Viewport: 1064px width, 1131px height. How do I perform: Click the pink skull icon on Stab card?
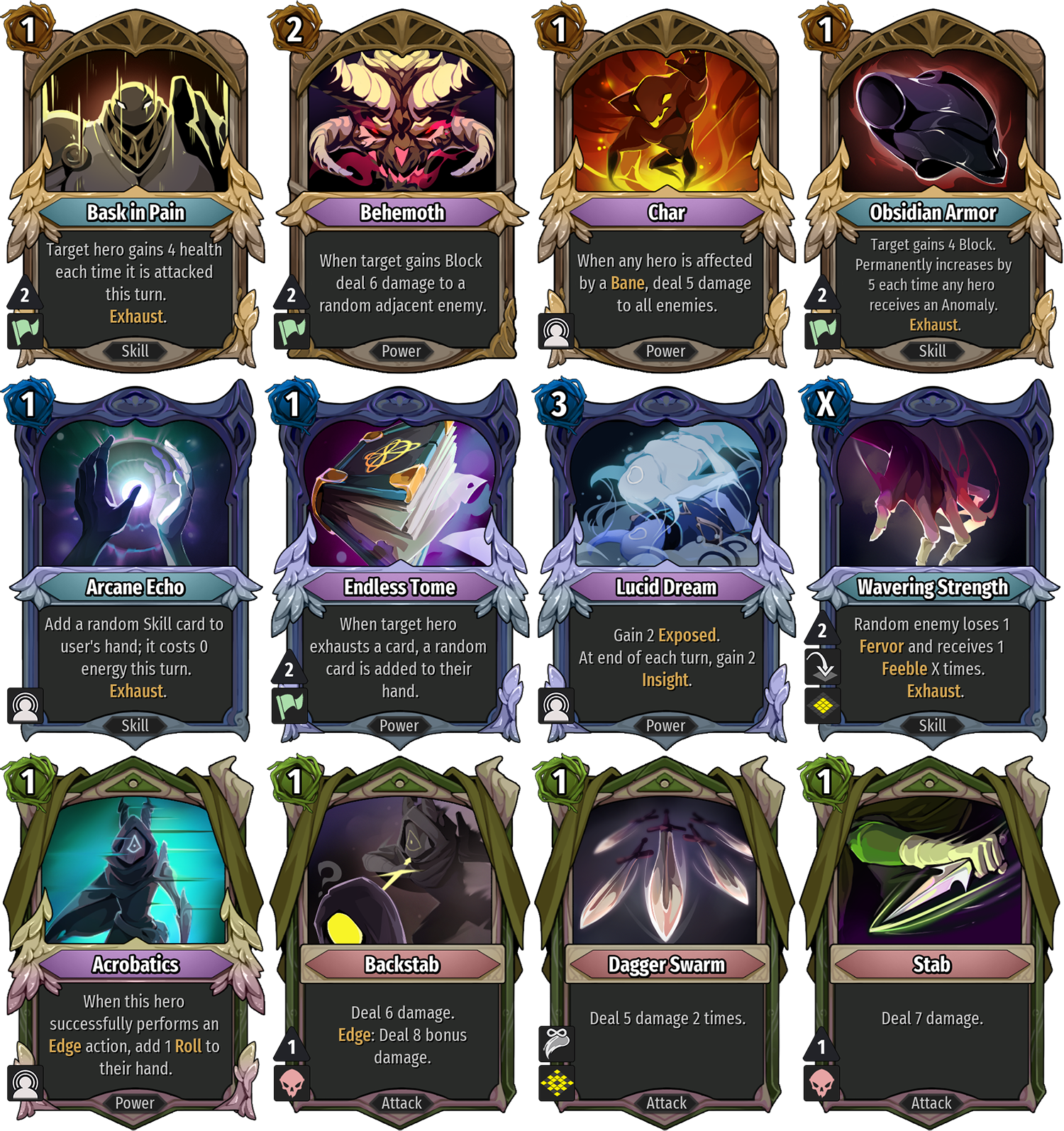[822, 1083]
